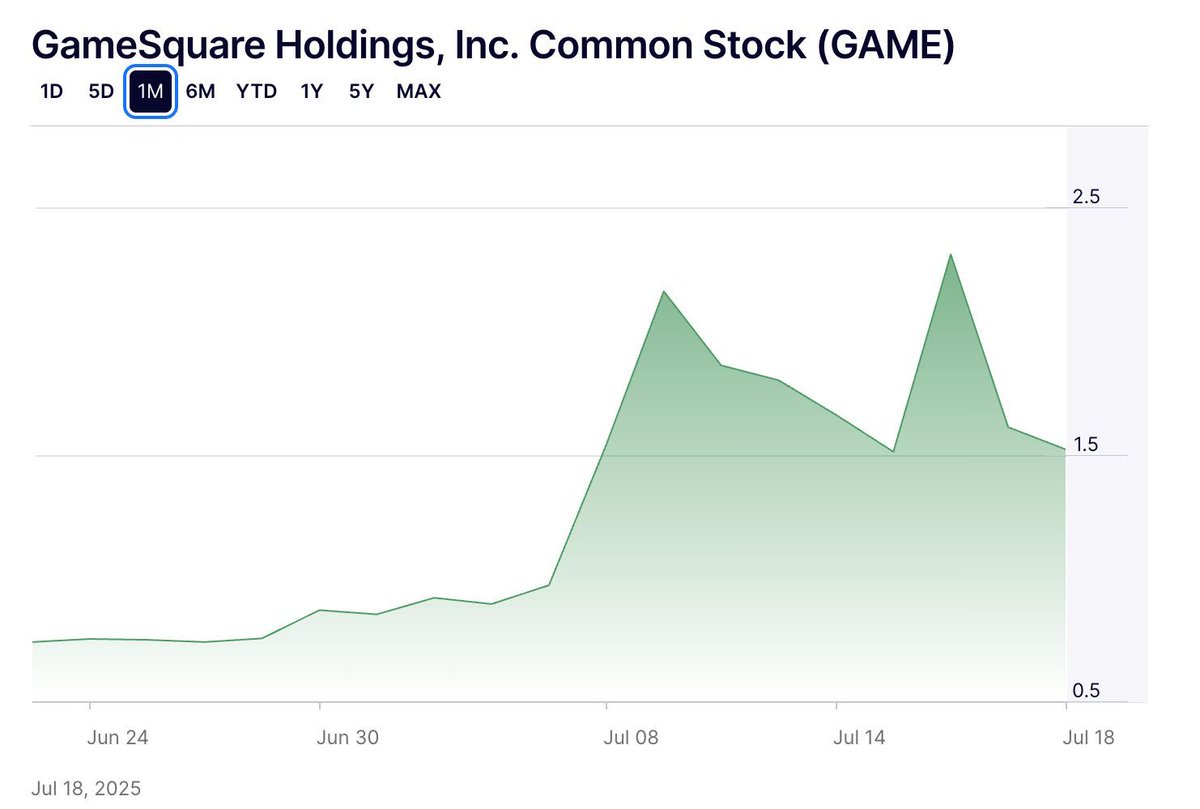Select the 1M time range
Viewport: 1200px width, 809px height.
pyautogui.click(x=150, y=92)
